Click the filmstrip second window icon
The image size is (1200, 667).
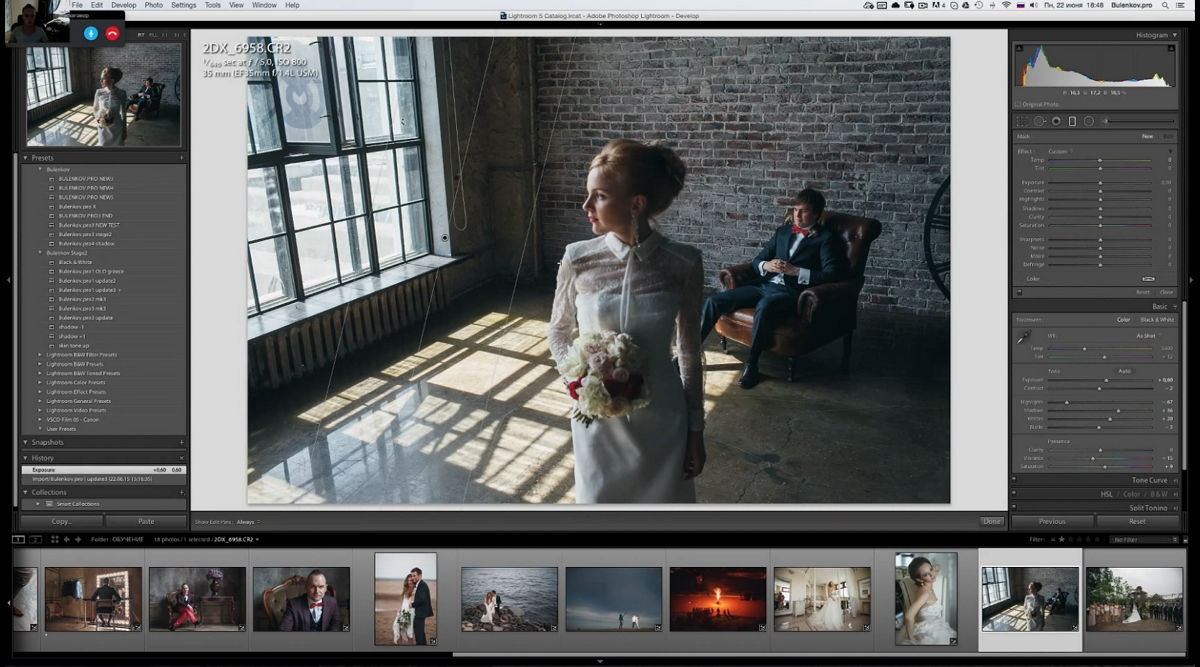[x=35, y=539]
